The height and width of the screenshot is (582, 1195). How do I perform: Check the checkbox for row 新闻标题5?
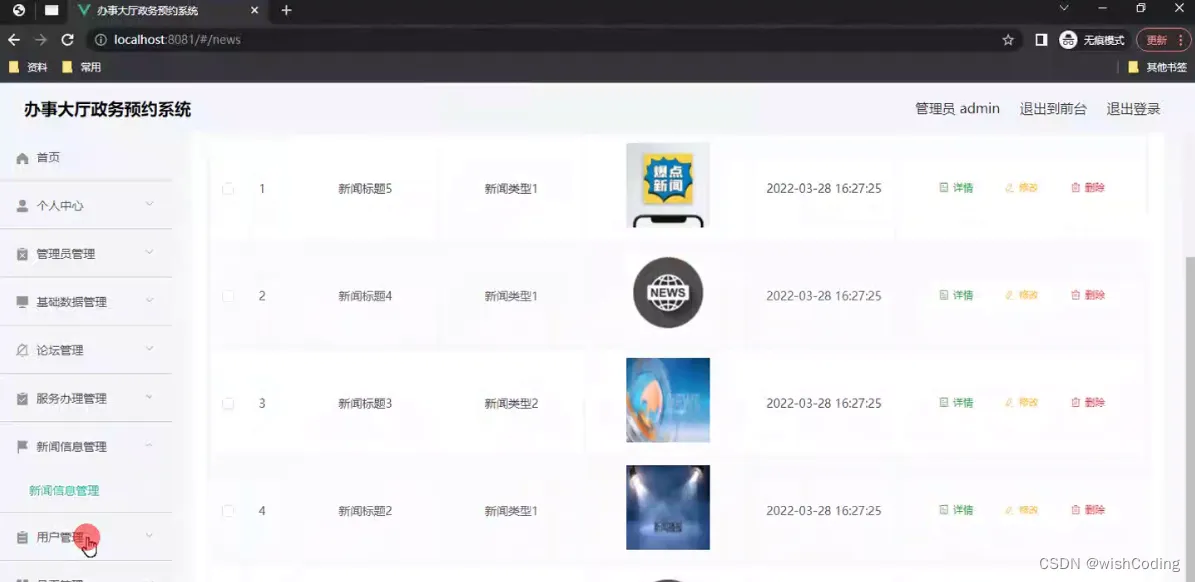(228, 188)
